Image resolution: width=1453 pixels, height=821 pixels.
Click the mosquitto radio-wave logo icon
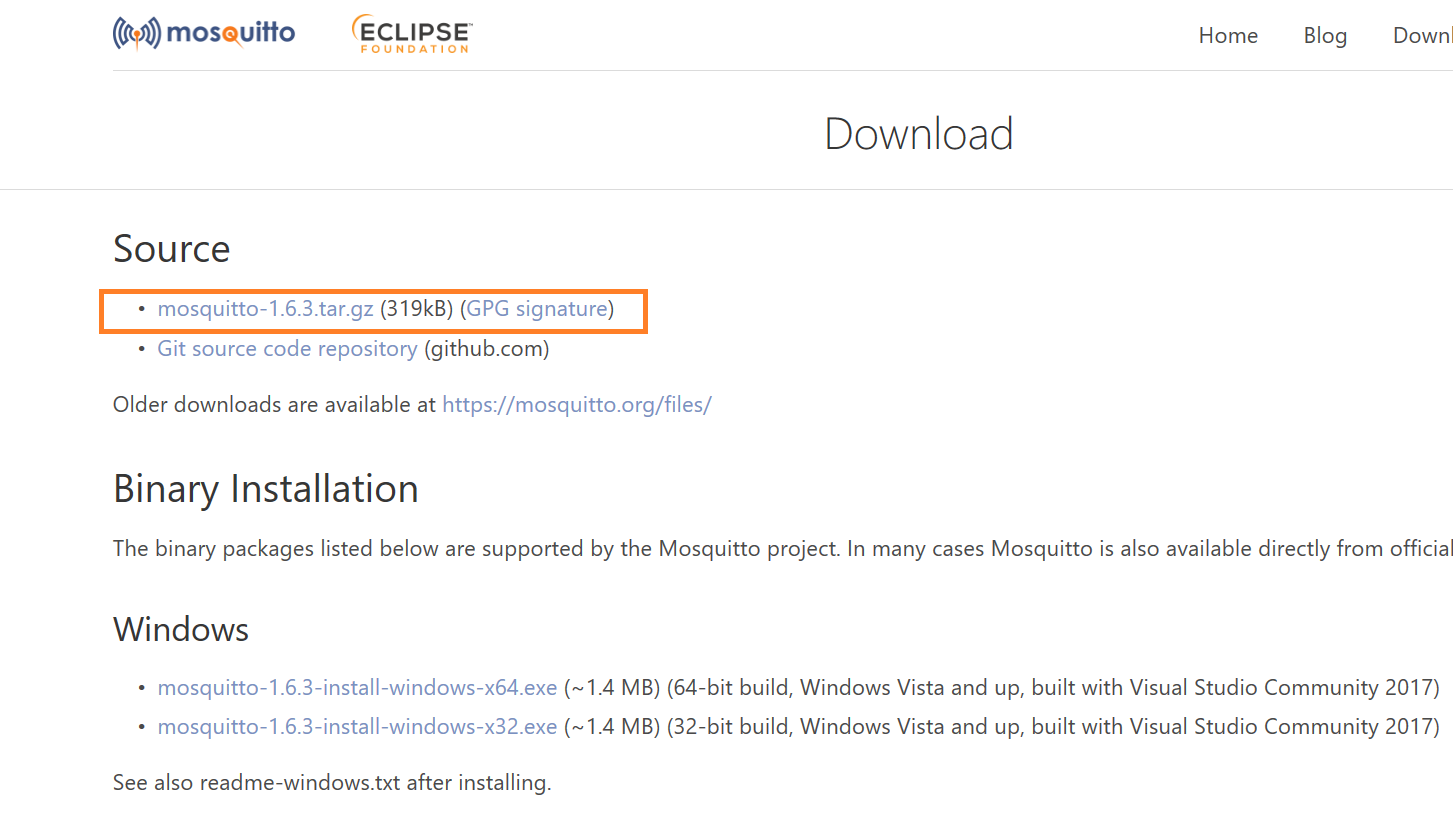(x=136, y=33)
